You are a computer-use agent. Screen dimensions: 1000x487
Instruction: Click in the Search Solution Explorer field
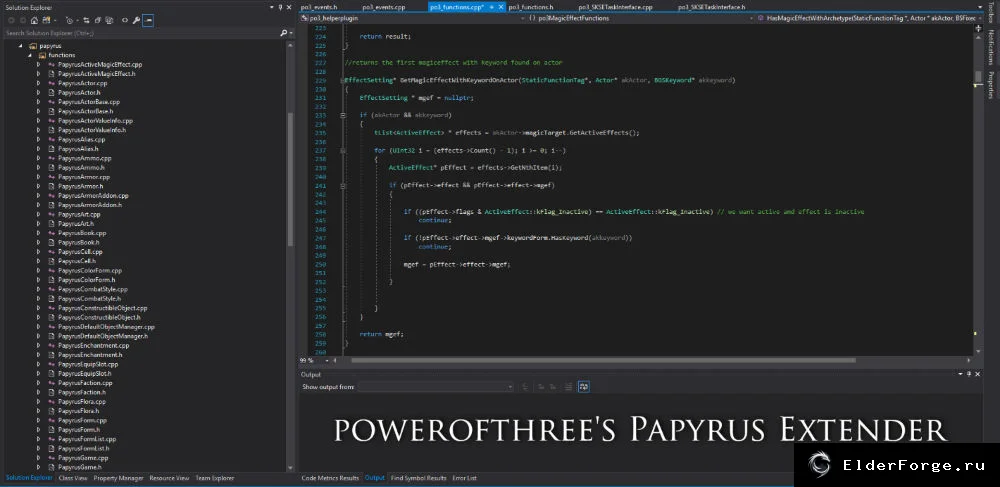click(140, 33)
